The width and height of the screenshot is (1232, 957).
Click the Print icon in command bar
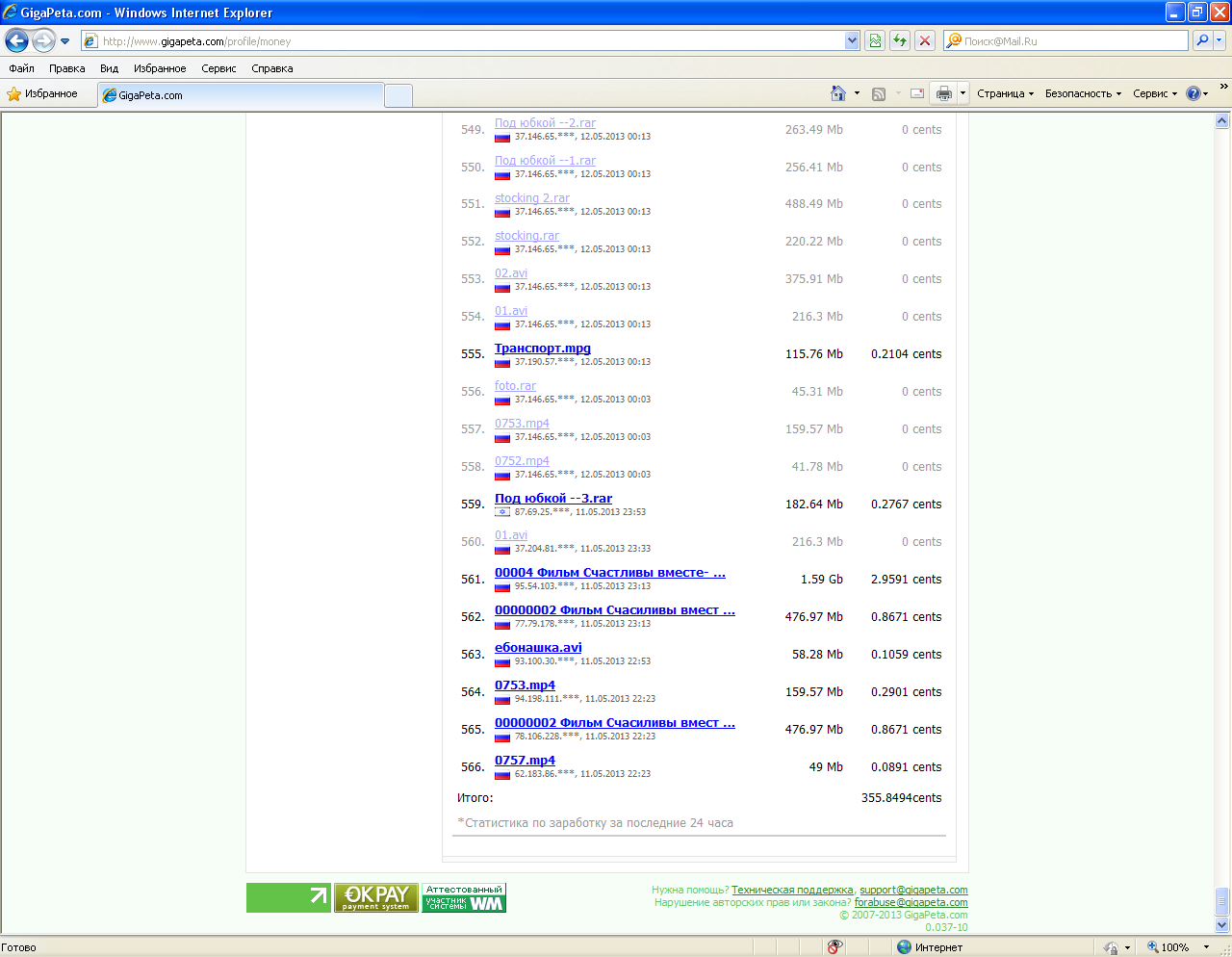point(944,93)
